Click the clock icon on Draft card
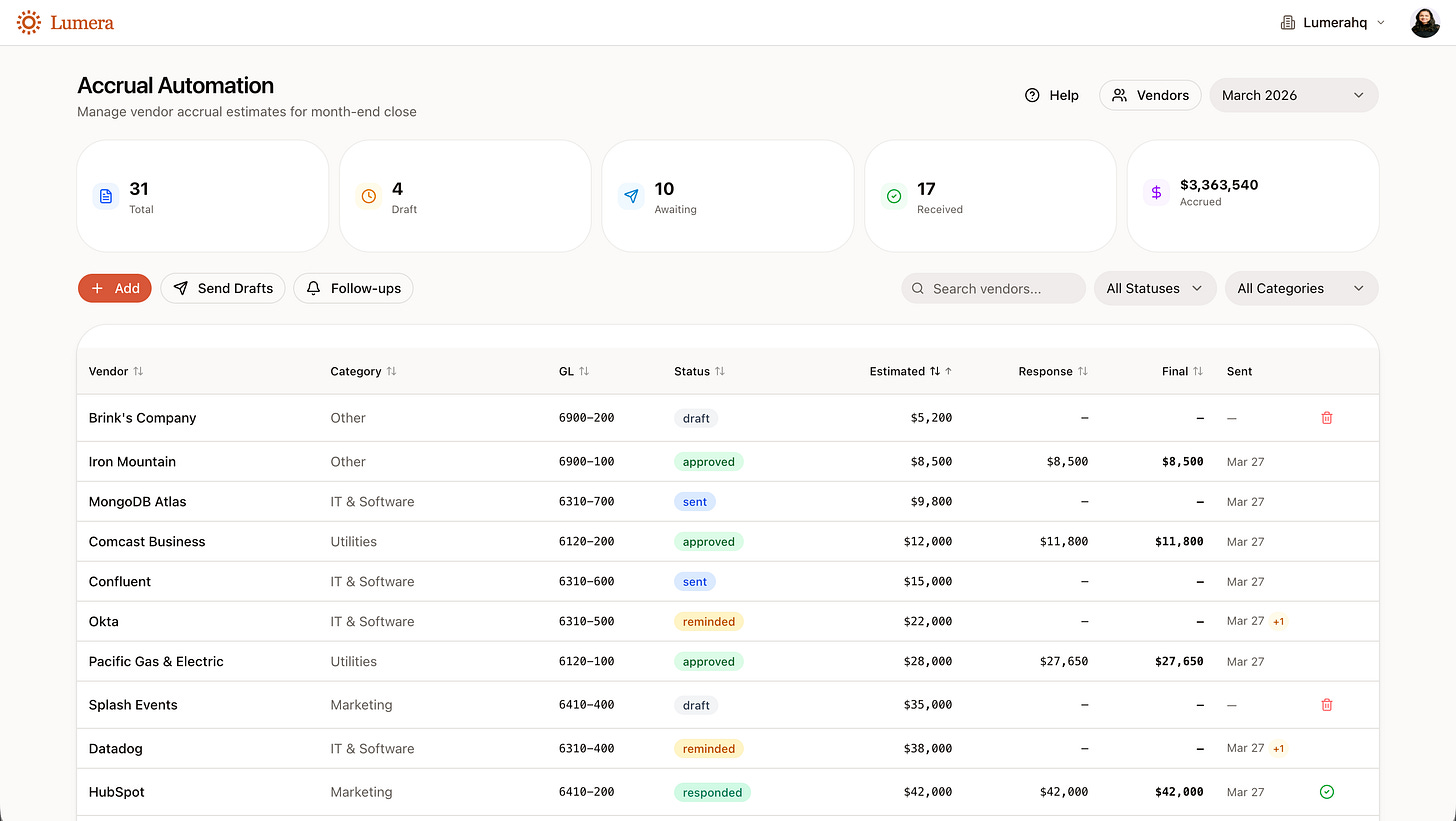 (x=368, y=196)
